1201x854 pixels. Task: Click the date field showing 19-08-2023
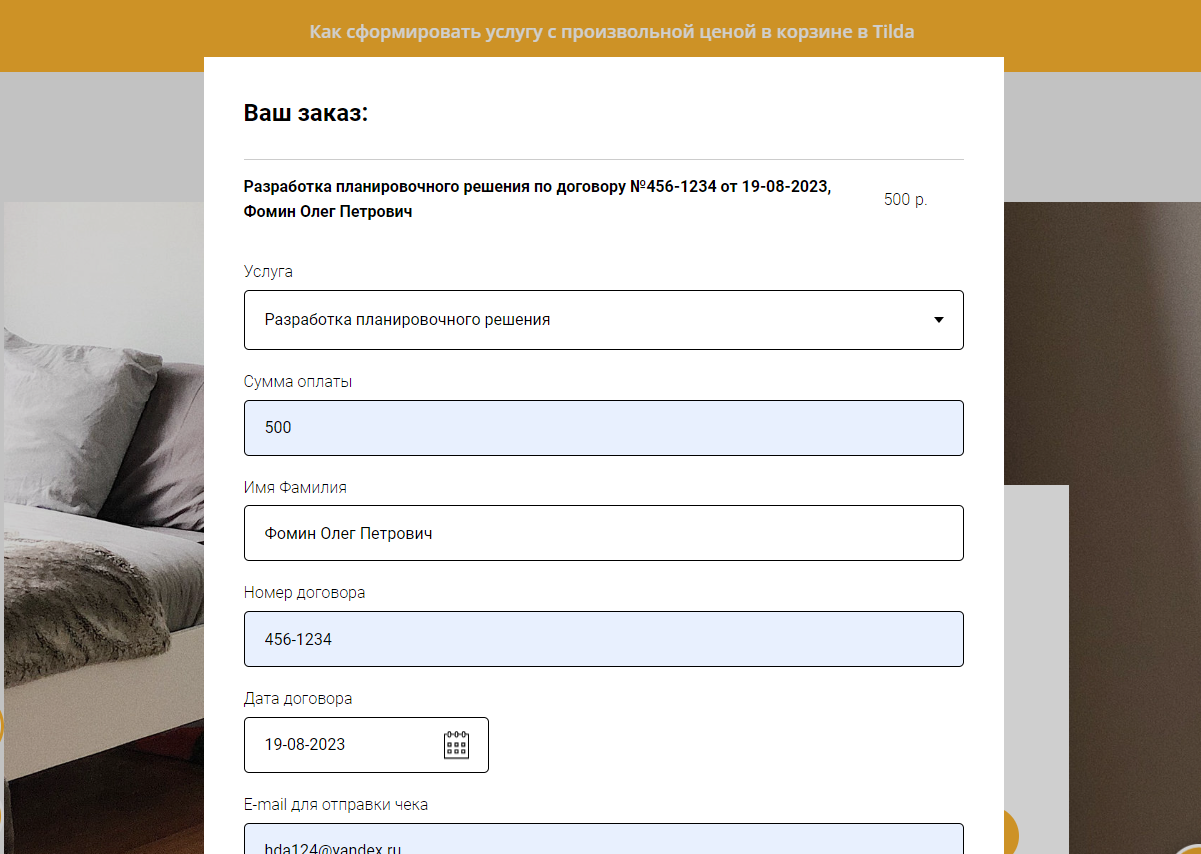(340, 745)
